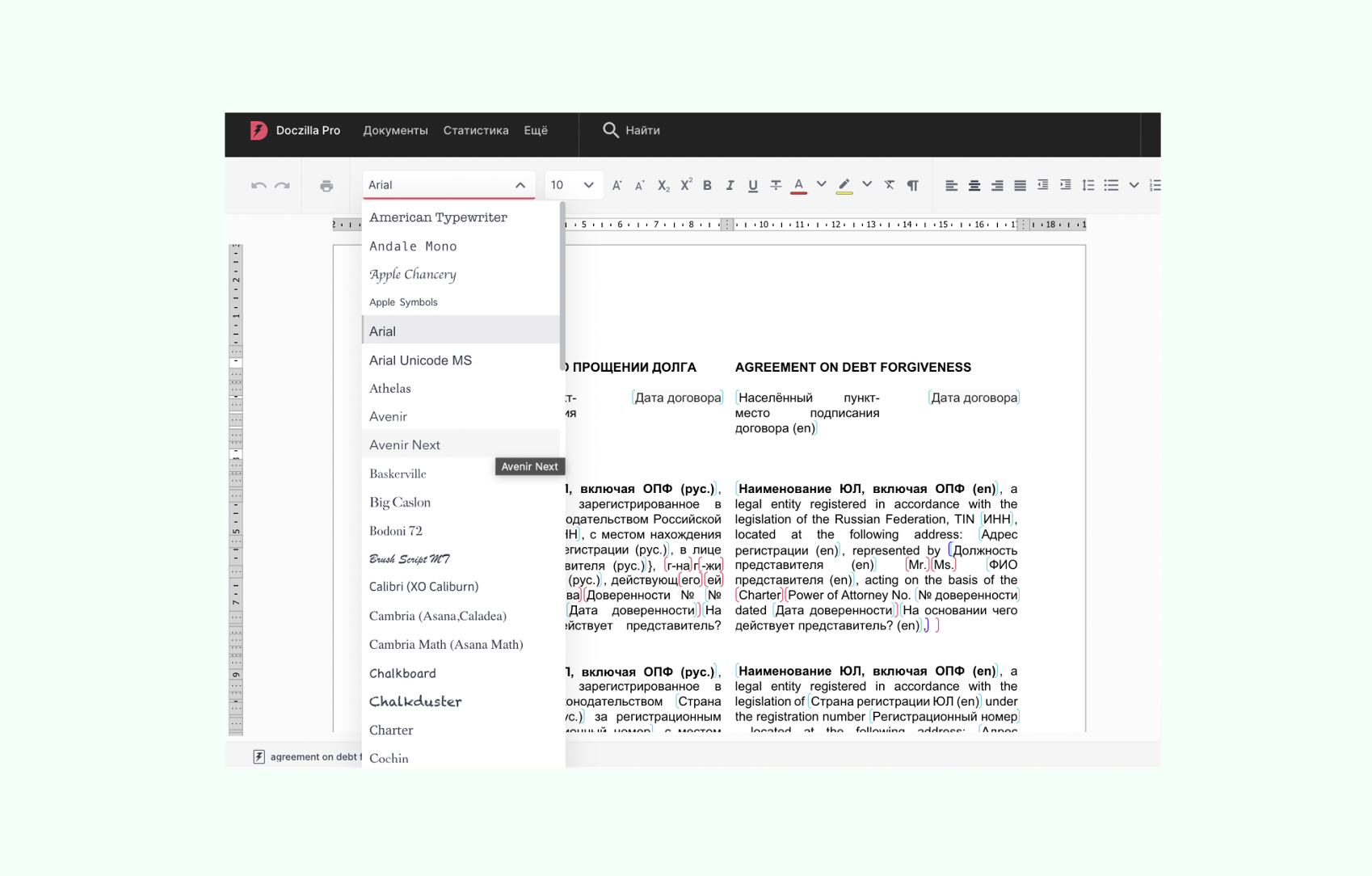This screenshot has width=1372, height=876.
Task: Open highlight color dropdown arrow
Action: point(867,184)
